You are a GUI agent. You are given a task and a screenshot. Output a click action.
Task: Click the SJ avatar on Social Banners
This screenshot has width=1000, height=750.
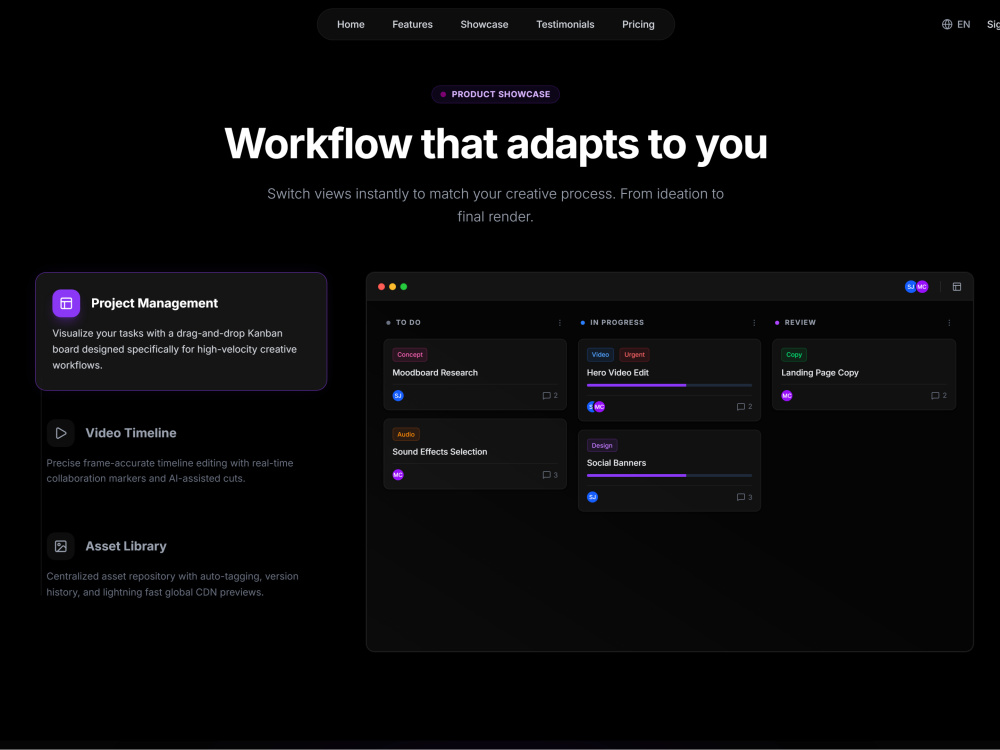[x=592, y=497]
